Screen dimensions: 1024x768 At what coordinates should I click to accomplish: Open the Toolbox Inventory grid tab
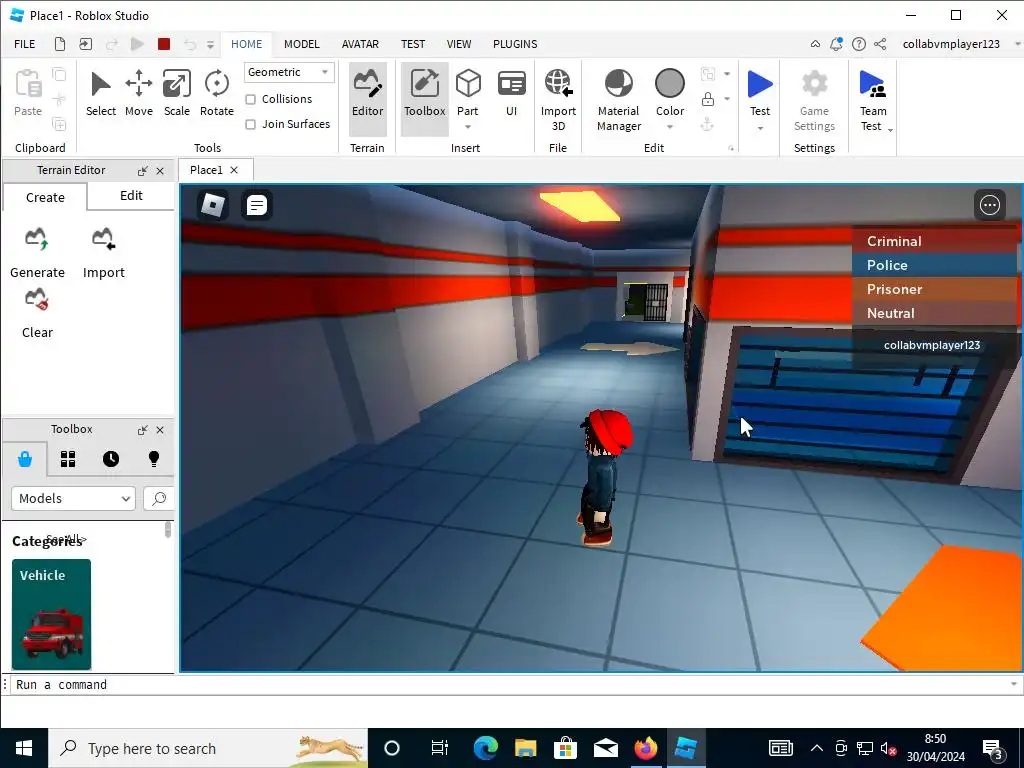[68, 459]
